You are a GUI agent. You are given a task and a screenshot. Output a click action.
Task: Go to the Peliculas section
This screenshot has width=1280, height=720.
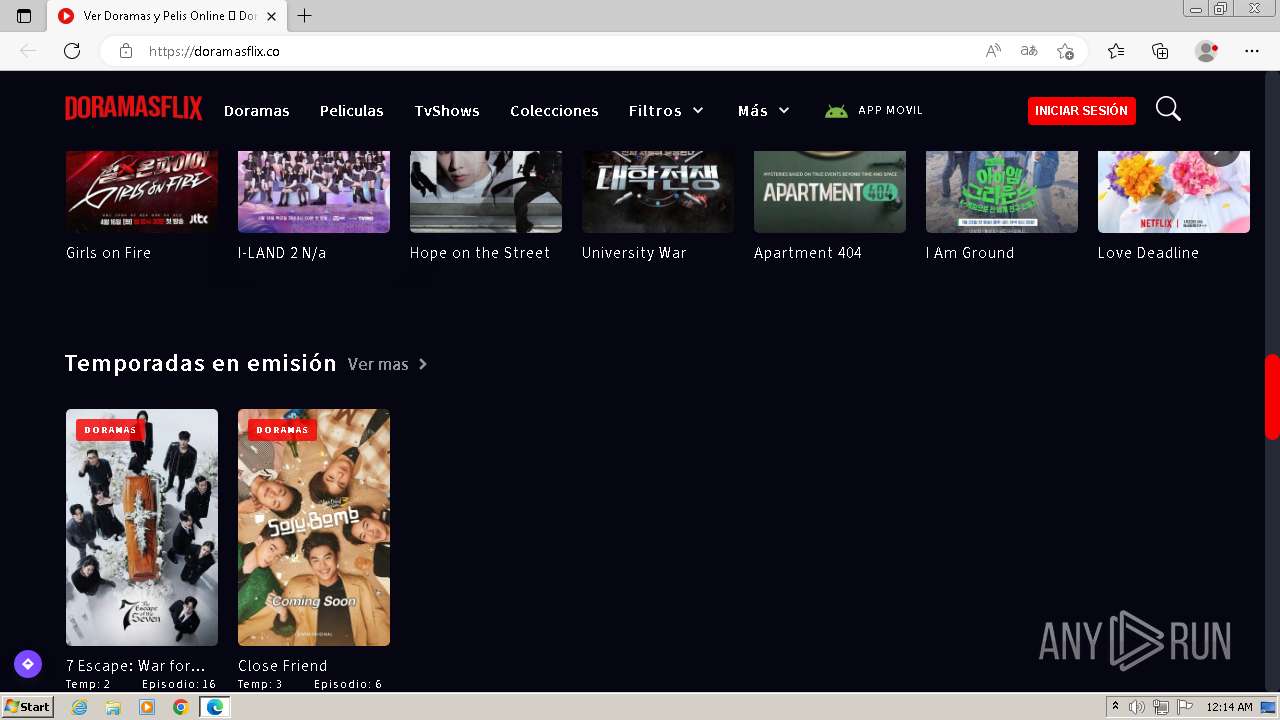point(352,111)
